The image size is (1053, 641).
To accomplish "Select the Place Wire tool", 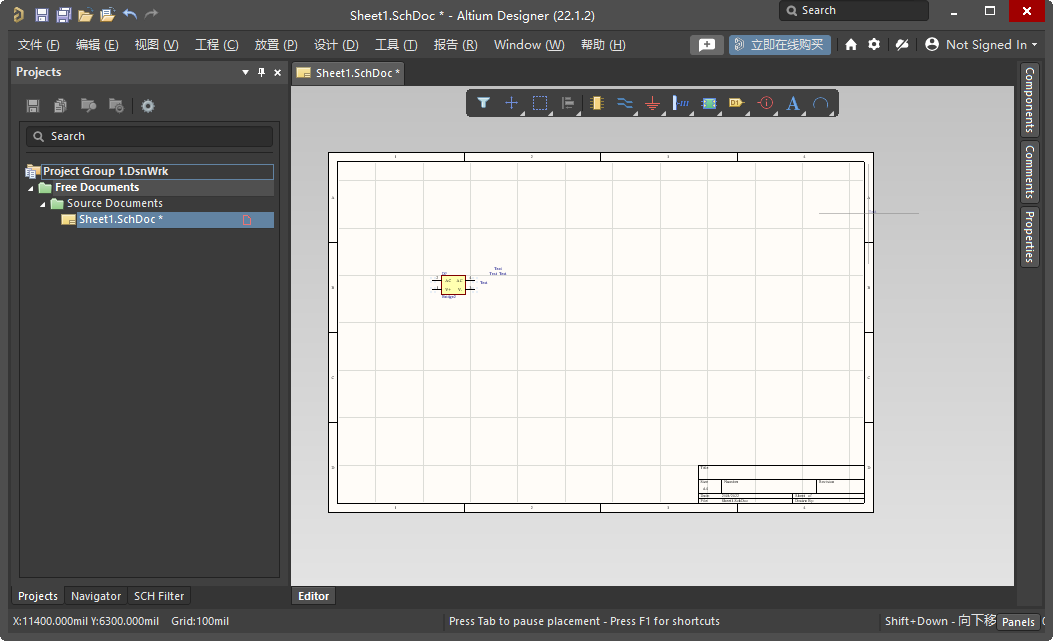I will pyautogui.click(x=625, y=103).
